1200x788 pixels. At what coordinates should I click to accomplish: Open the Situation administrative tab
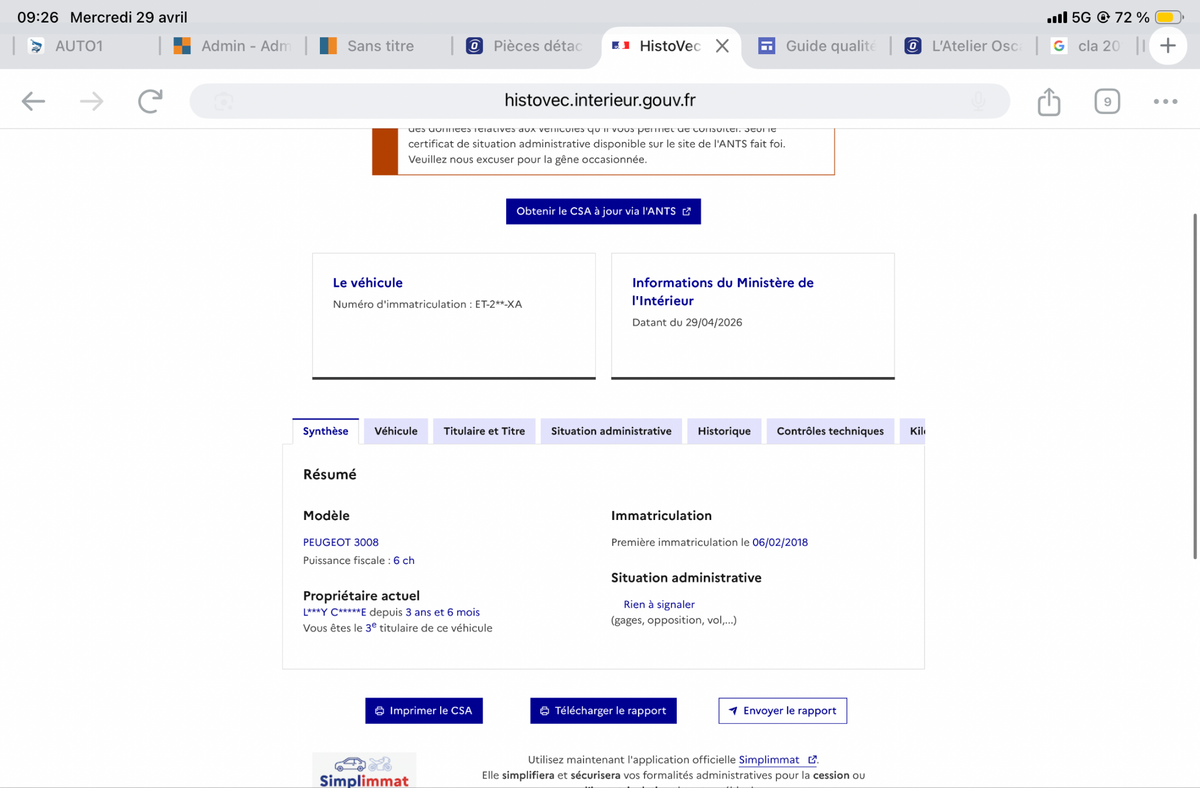coord(611,431)
